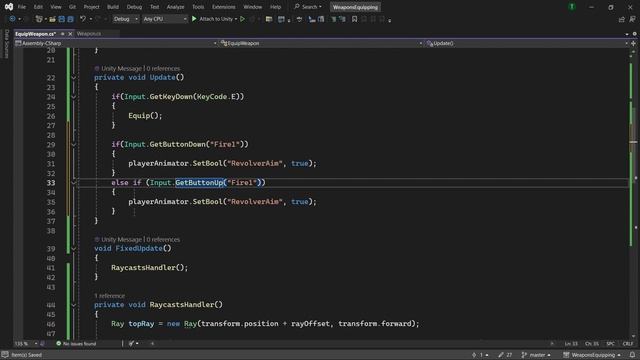Collapse the GetKeyDown if block at line 24

point(73,97)
